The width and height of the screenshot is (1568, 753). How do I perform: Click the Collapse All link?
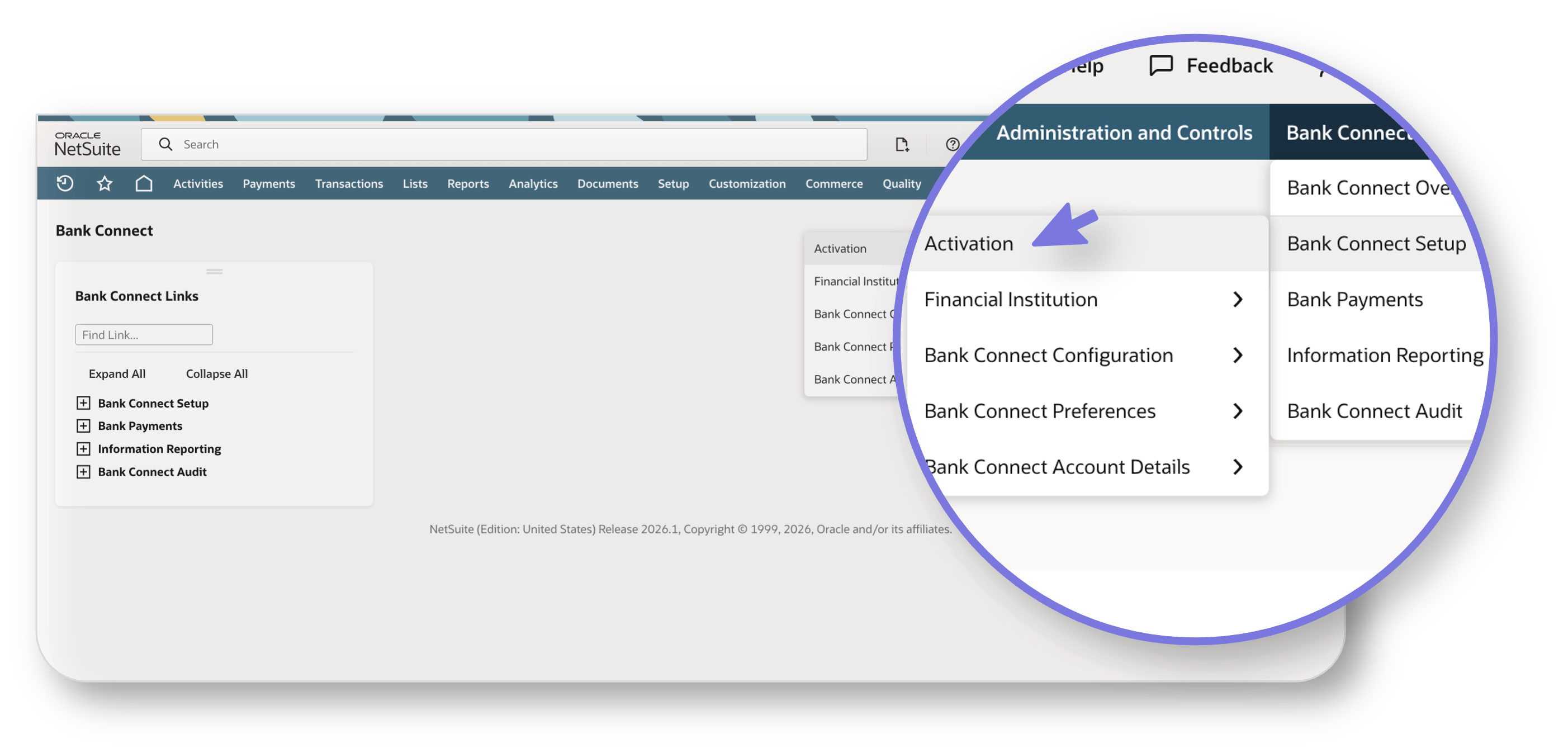coord(217,374)
